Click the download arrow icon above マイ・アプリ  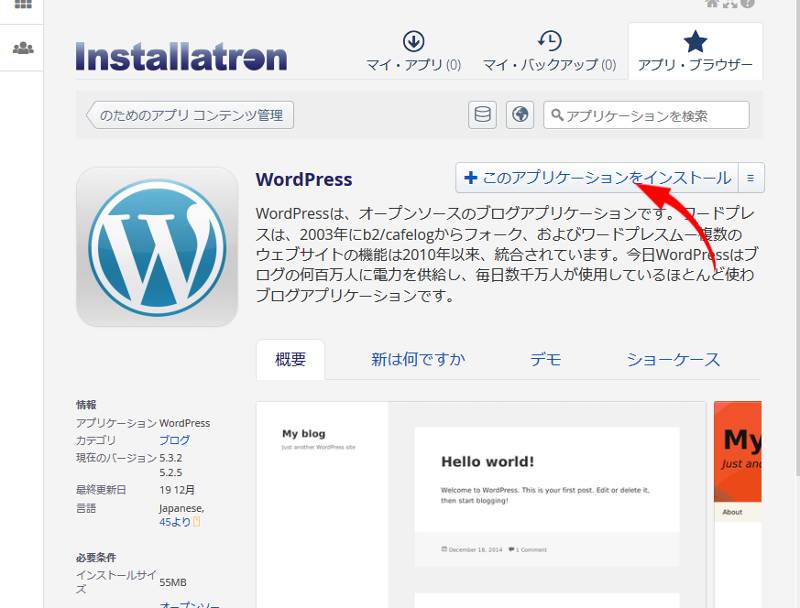(414, 41)
